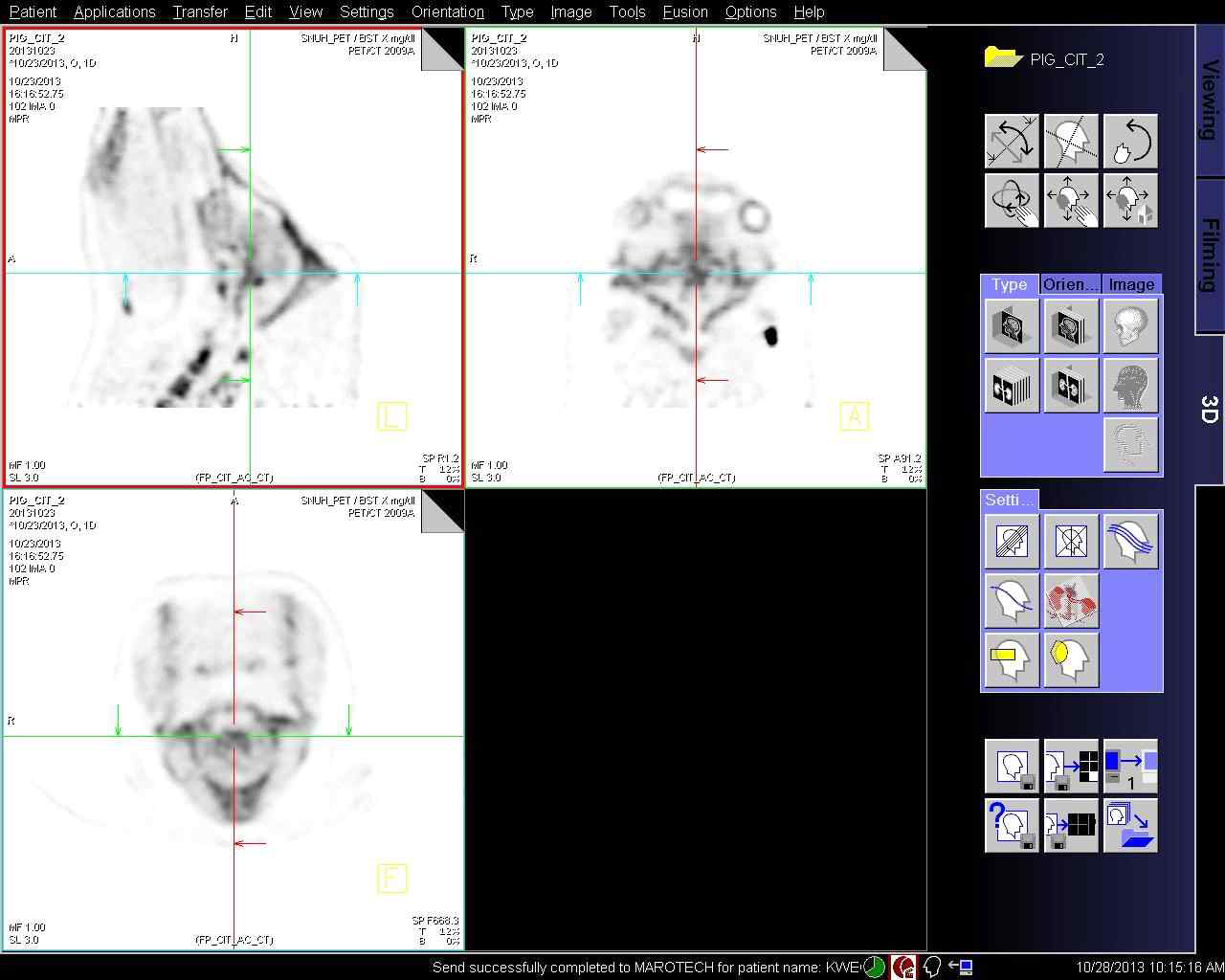1225x980 pixels.
Task: Open the Edit menu
Action: coord(258,11)
